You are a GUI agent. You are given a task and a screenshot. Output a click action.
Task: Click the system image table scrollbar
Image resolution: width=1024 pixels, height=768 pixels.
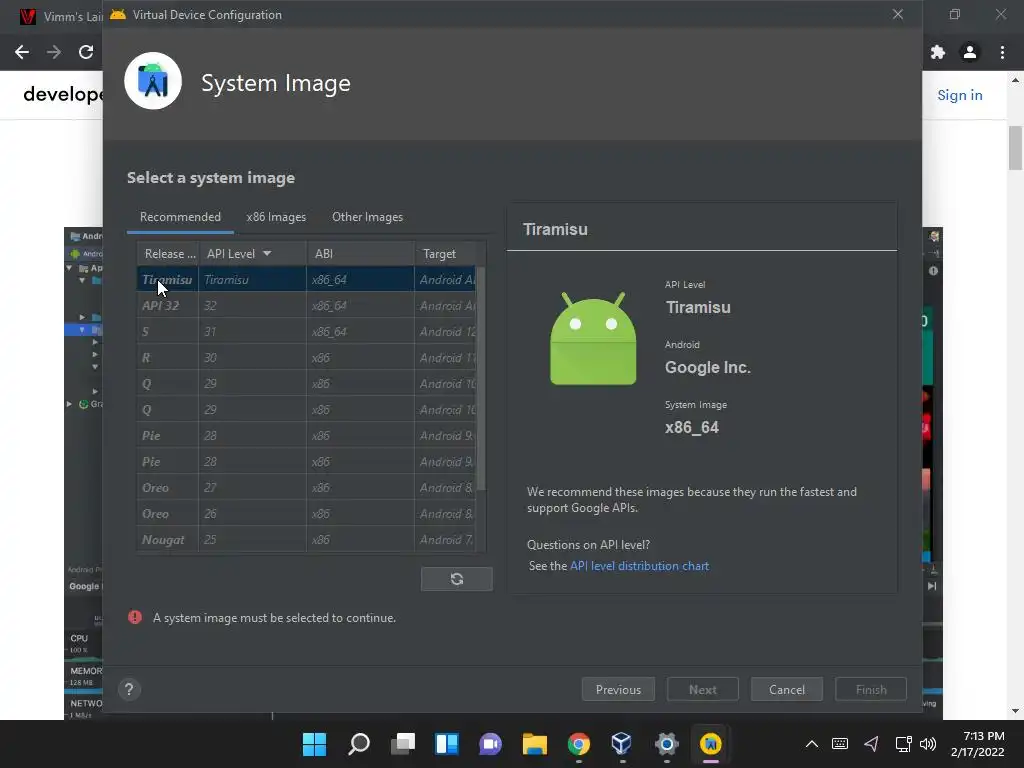click(481, 379)
